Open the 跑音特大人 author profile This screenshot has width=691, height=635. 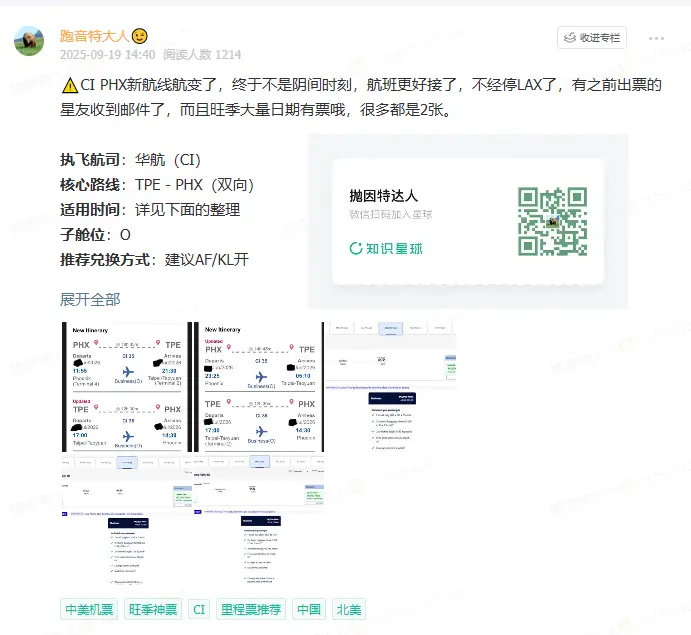pos(93,36)
